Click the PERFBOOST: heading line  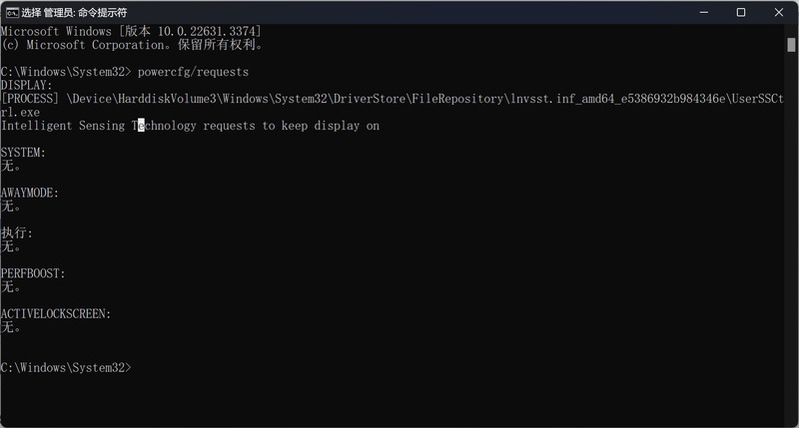(x=33, y=274)
